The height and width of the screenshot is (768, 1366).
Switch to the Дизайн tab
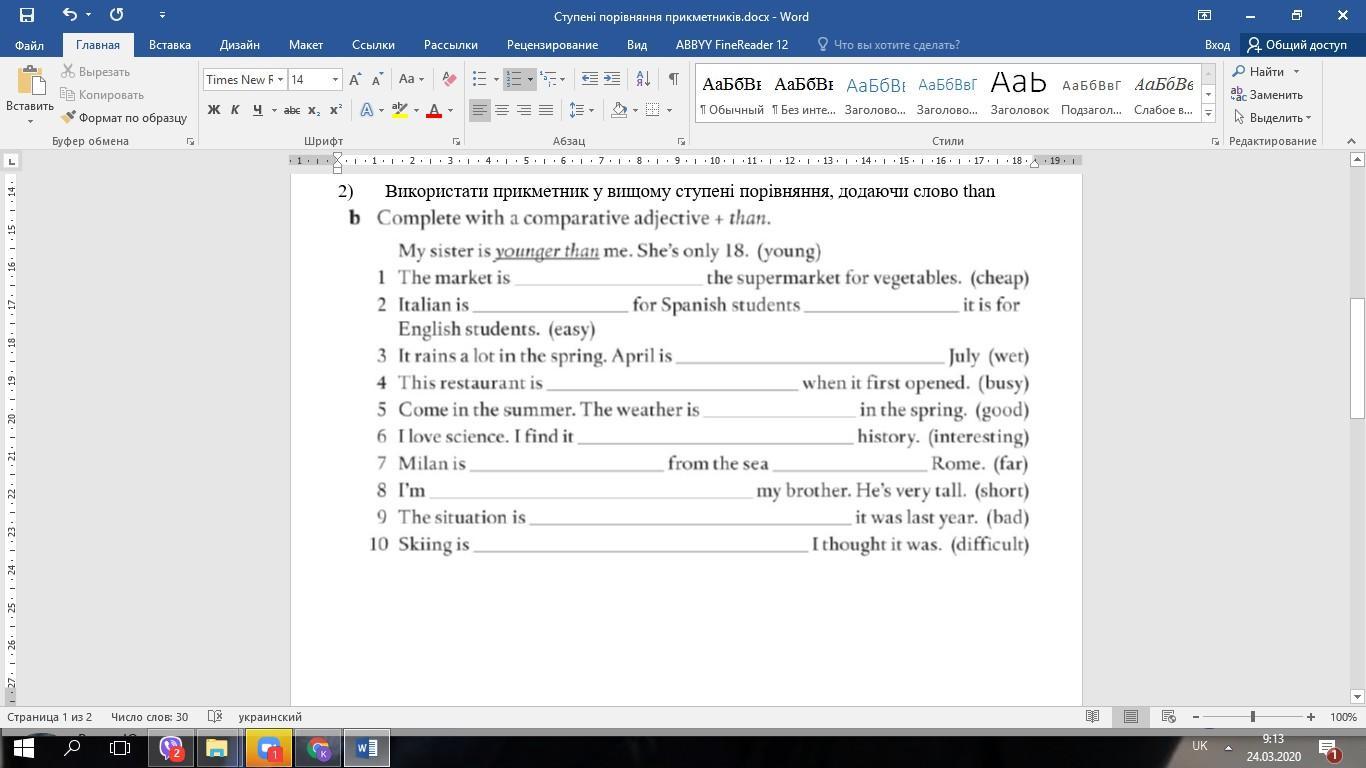tap(240, 45)
